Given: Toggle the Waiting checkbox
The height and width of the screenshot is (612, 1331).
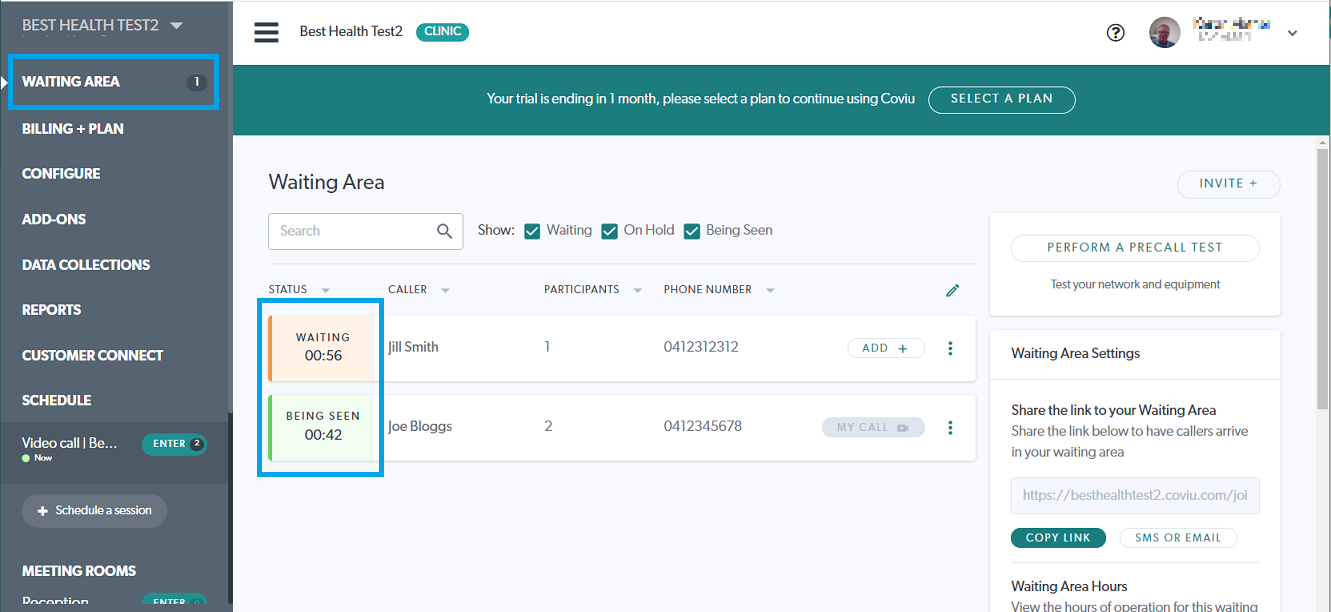Looking at the screenshot, I should 532,231.
